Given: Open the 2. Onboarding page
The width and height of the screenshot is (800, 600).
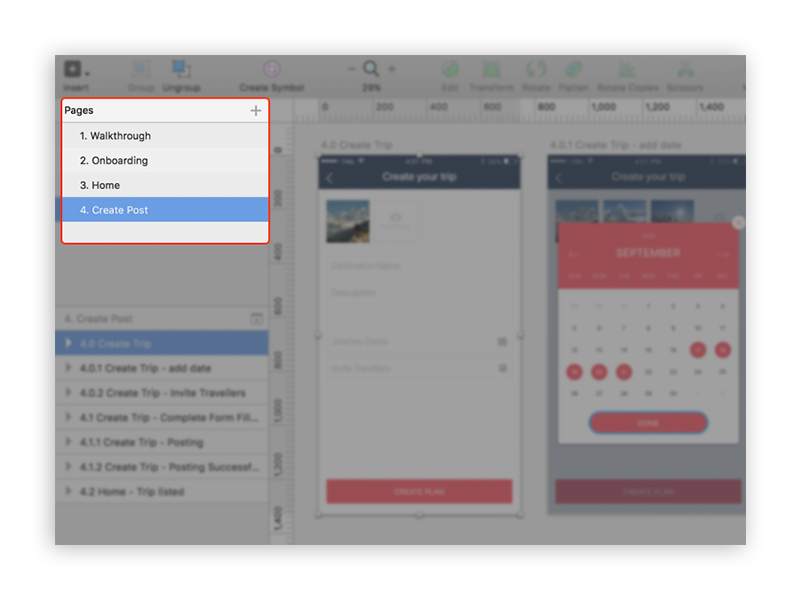Looking at the screenshot, I should pos(165,160).
